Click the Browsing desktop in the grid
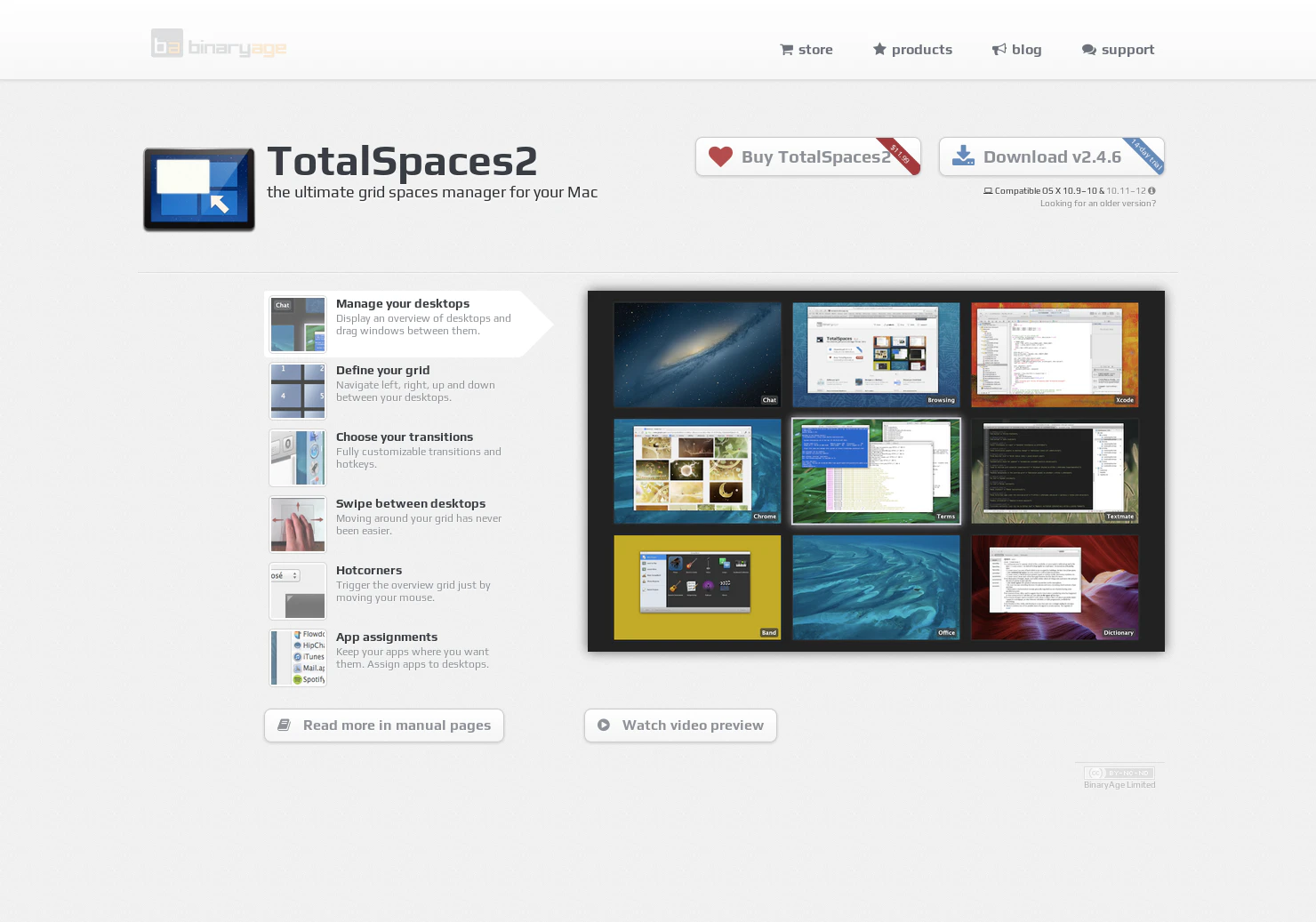Screen dimensions: 1316x922 pos(876,355)
